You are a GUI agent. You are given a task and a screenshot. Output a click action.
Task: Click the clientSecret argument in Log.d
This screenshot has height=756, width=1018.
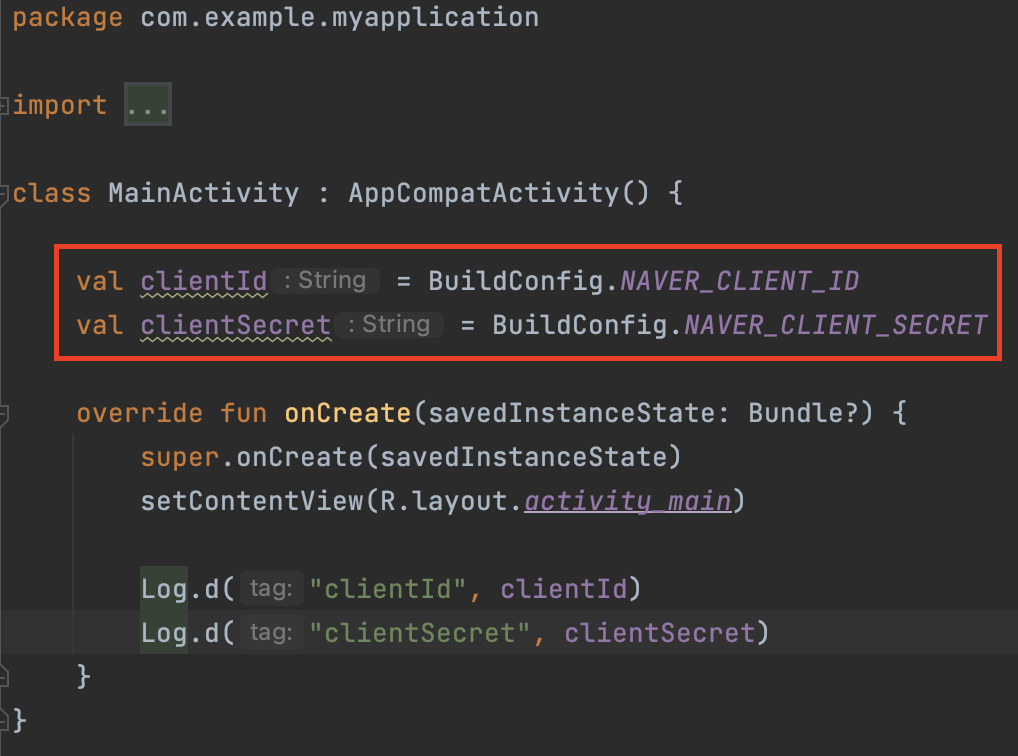[x=660, y=633]
